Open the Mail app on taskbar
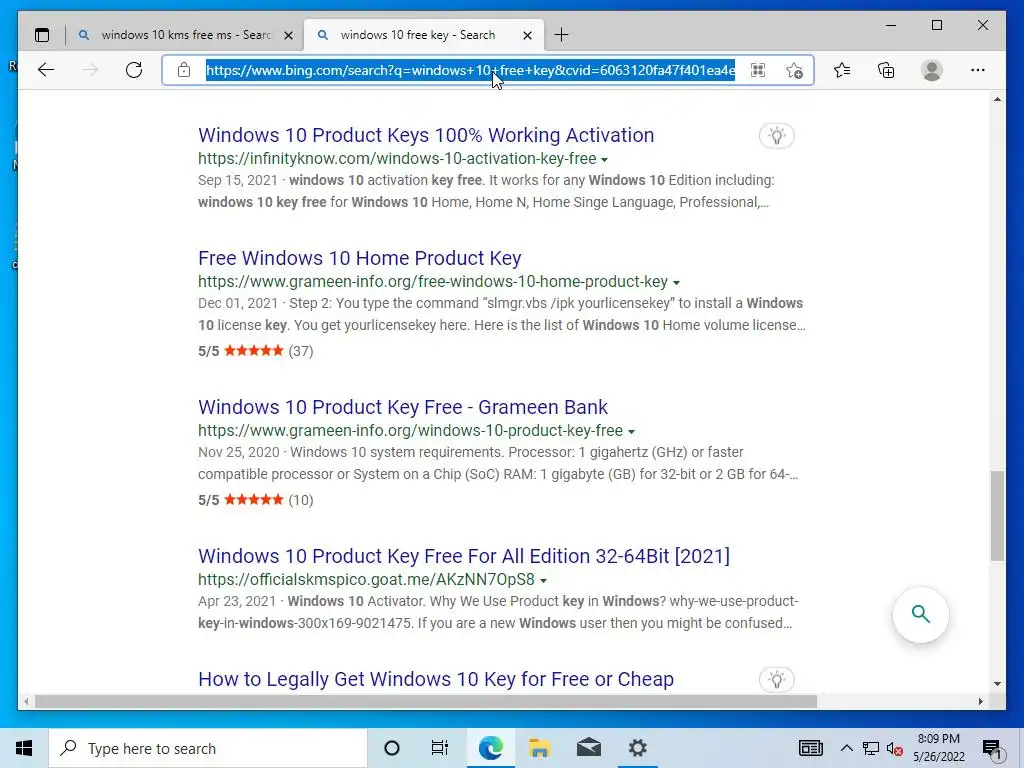 click(x=589, y=748)
